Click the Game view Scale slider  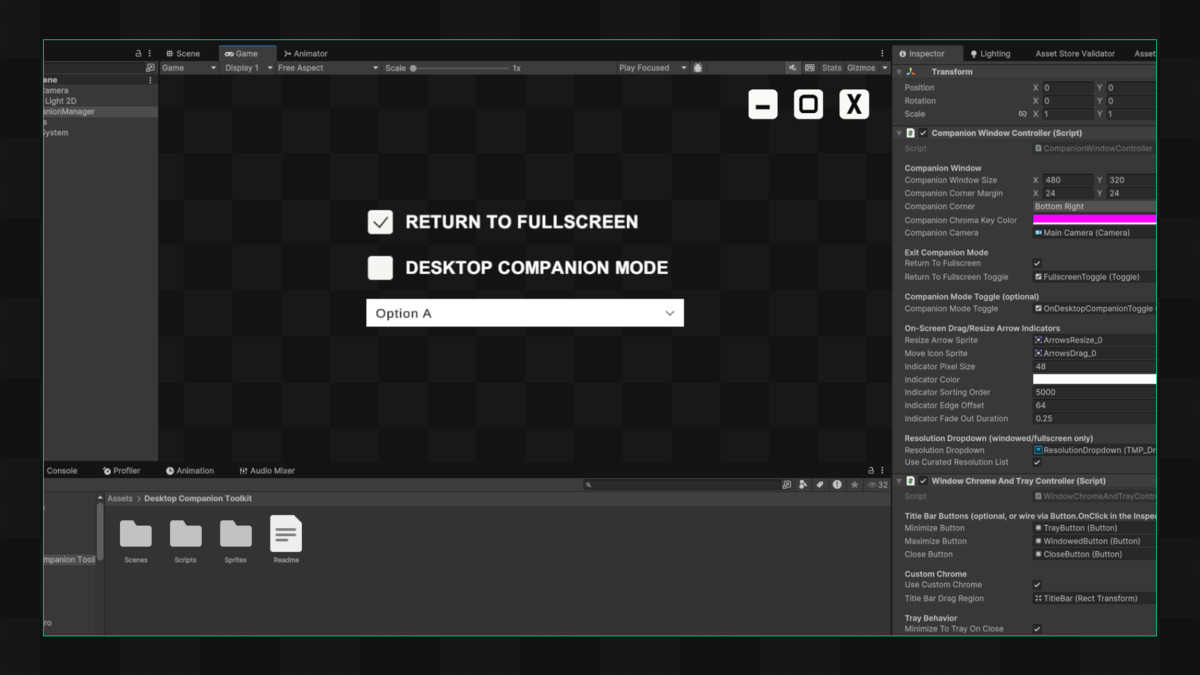coord(461,68)
